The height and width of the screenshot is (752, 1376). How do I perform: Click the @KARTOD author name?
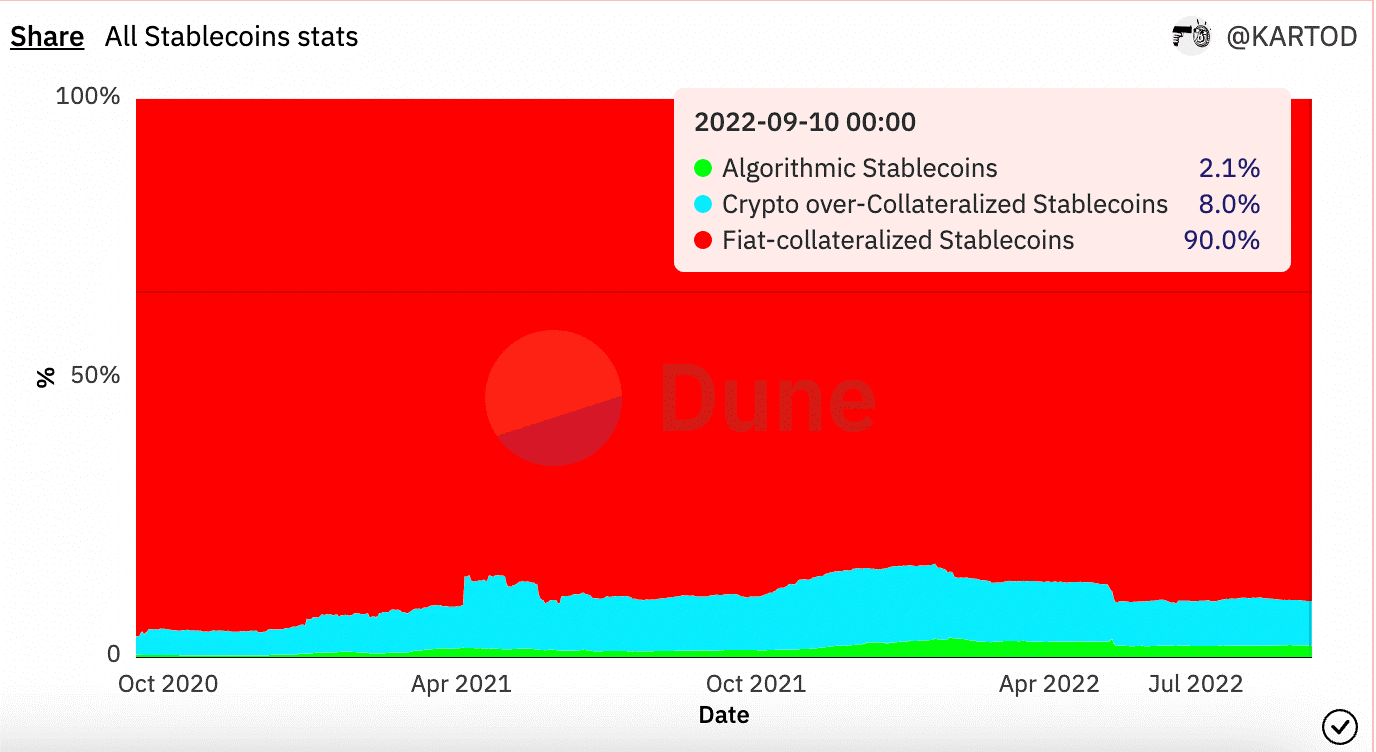[1291, 36]
